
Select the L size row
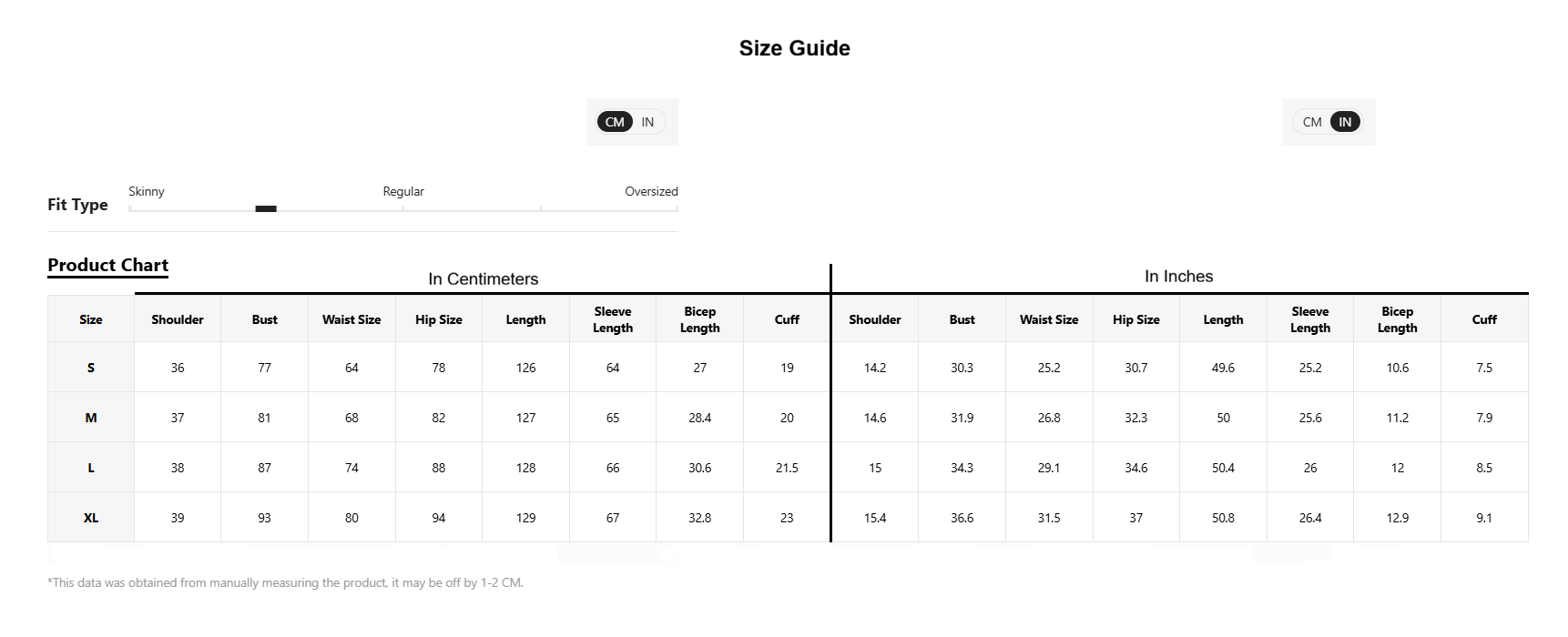(788, 468)
